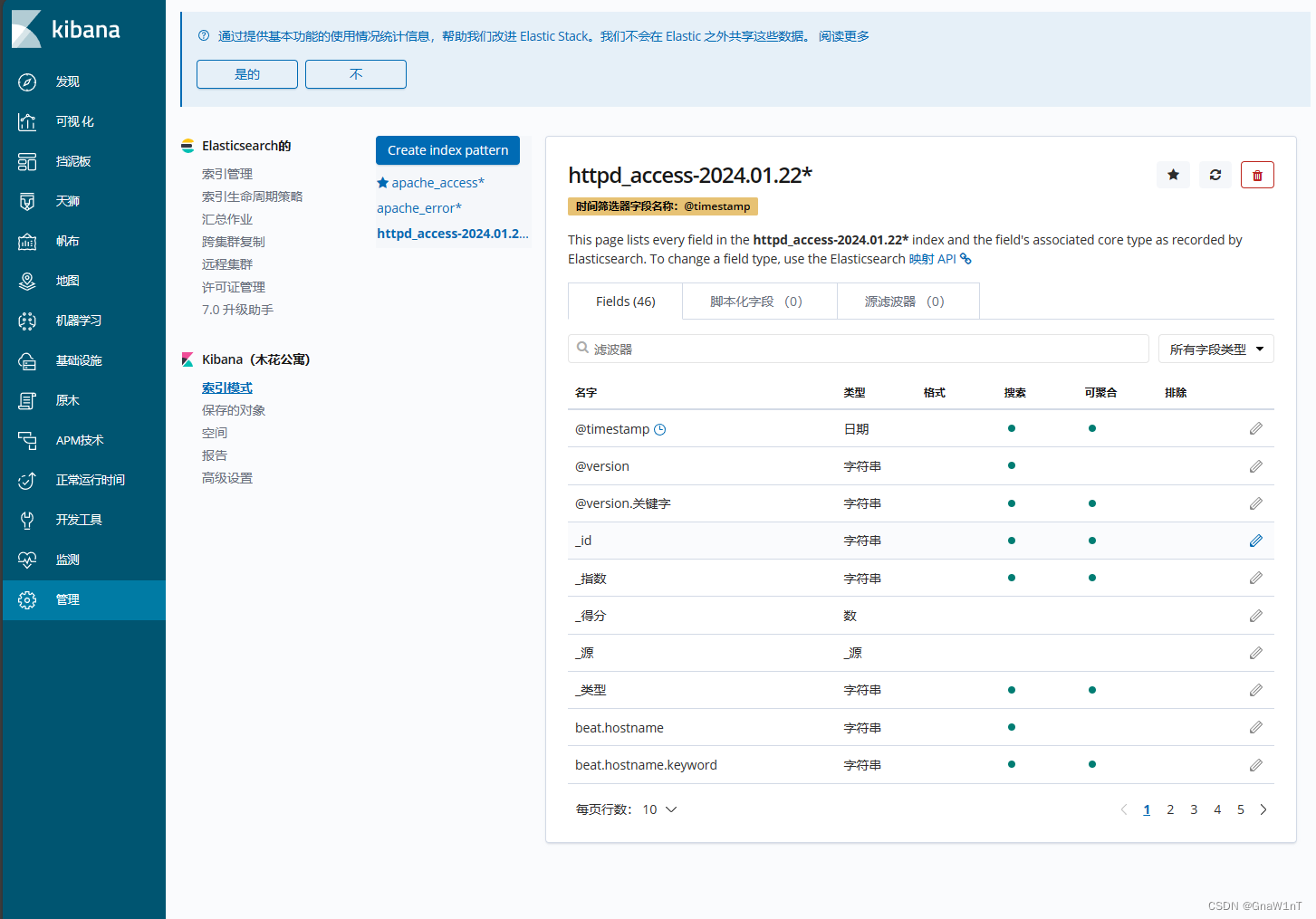This screenshot has height=919, width=1316.
Task: Open the Dashboard (挡泥板) icon
Action: coord(27,162)
